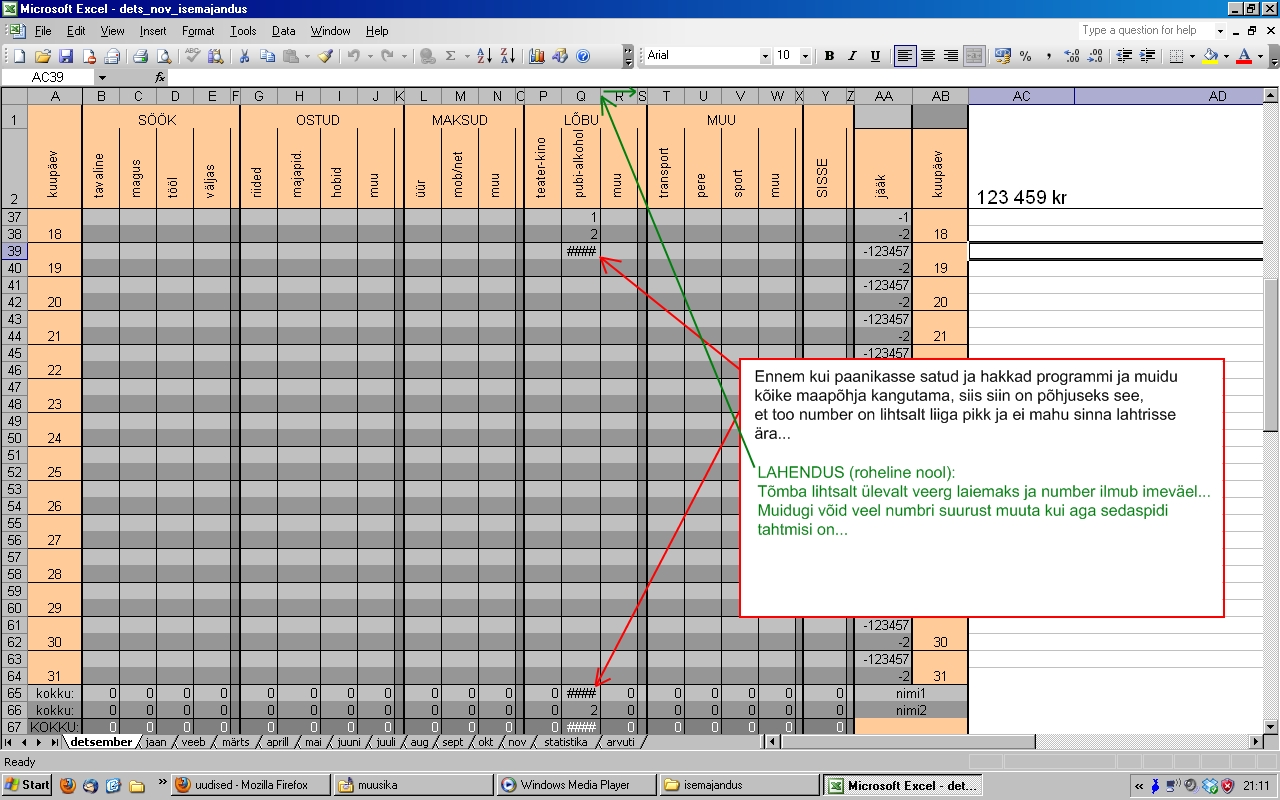
Task: Run the Spelling check icon
Action: pyautogui.click(x=192, y=56)
